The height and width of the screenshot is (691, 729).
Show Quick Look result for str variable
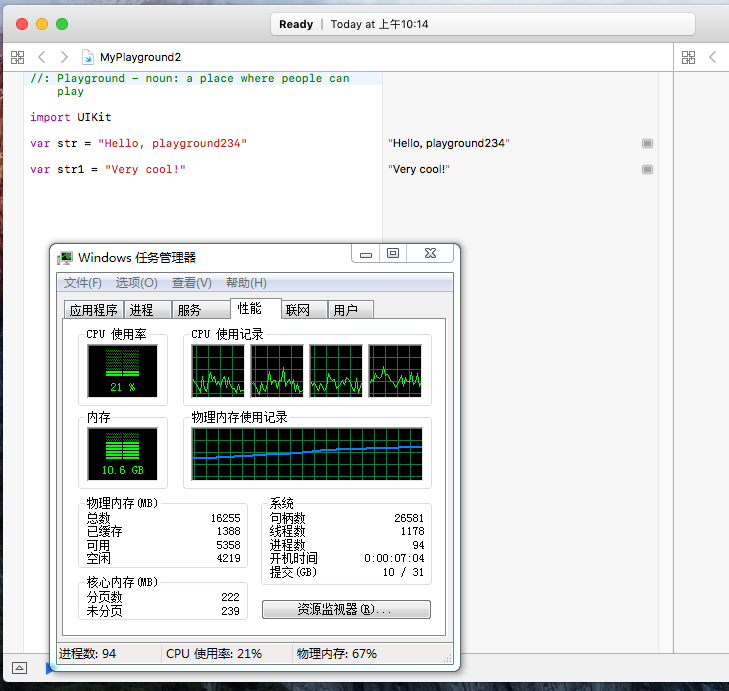point(647,144)
